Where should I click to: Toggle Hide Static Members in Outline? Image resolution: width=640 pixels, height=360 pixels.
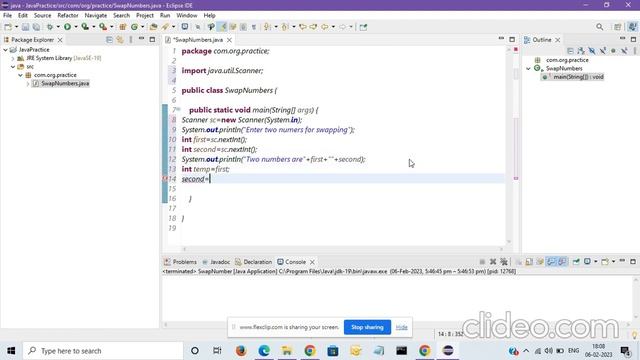point(602,51)
